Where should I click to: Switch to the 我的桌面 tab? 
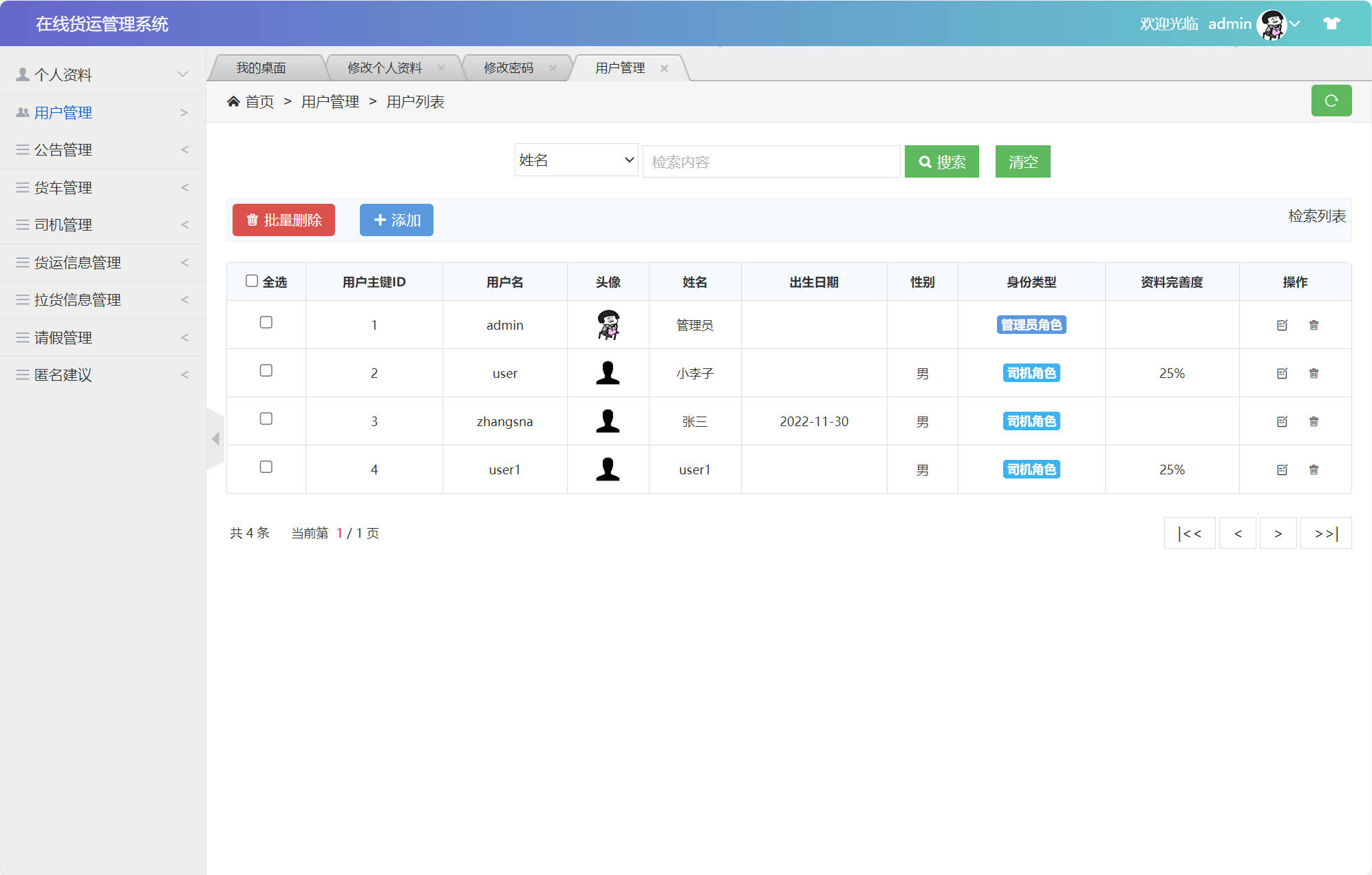coord(261,67)
